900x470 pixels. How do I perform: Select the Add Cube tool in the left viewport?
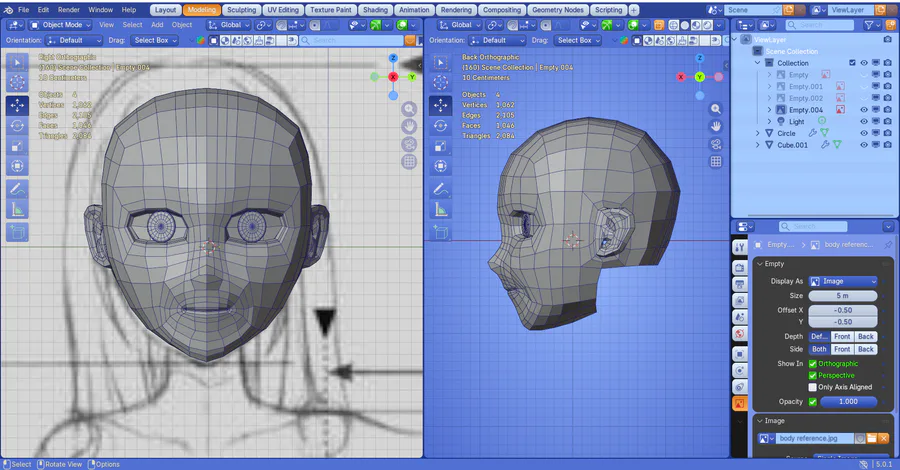click(x=17, y=232)
